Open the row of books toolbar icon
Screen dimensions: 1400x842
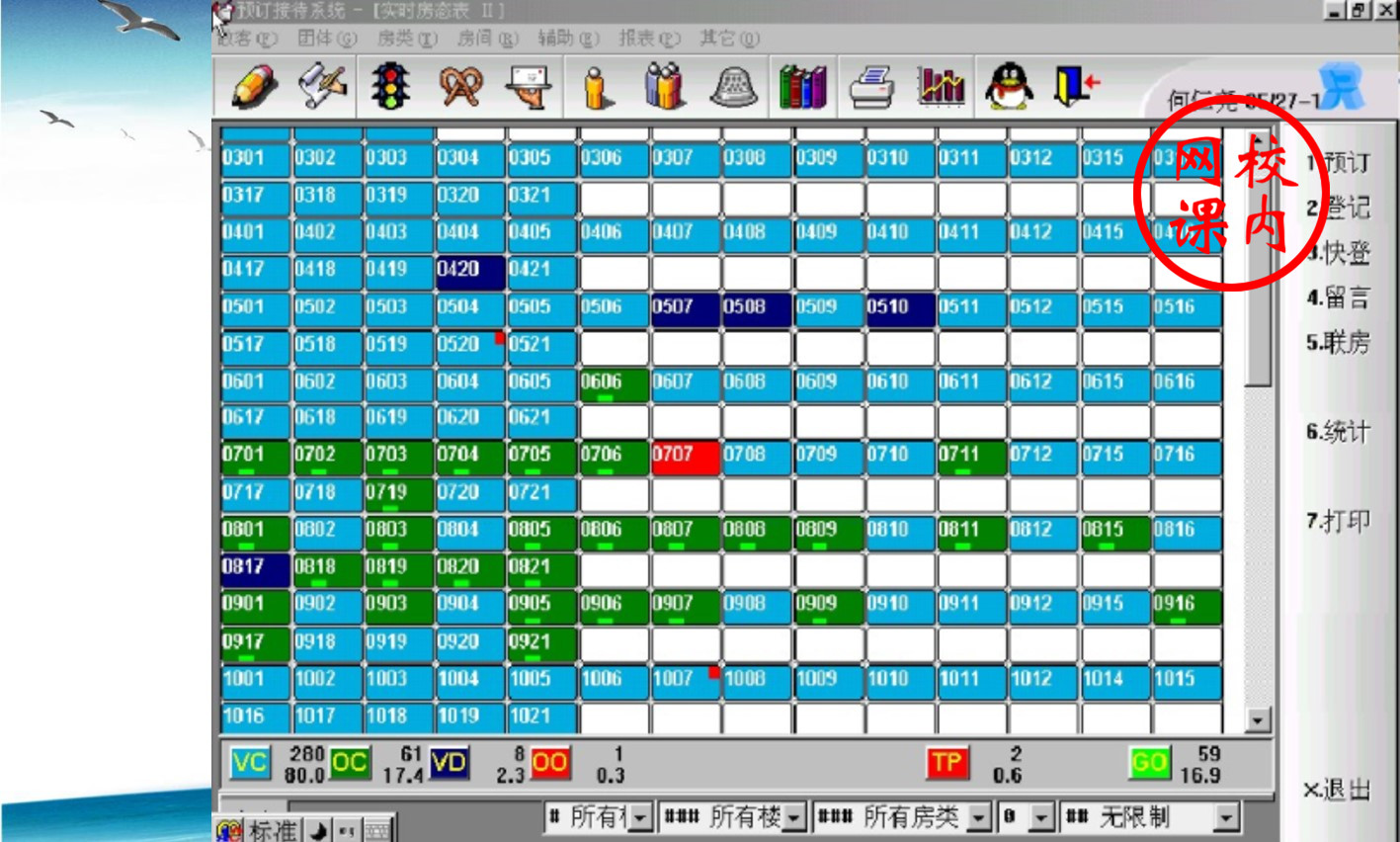tap(802, 87)
